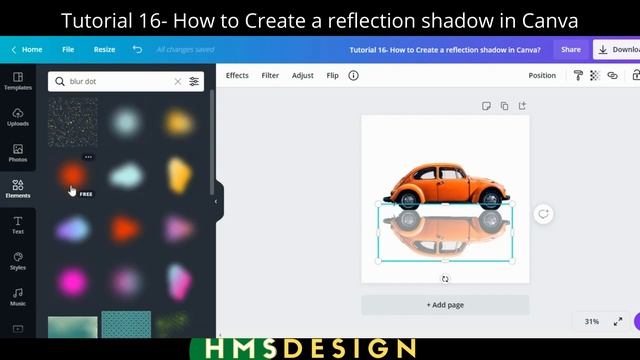The image size is (640, 360).
Task: Open the transparency checkerboard icon
Action: (595, 76)
